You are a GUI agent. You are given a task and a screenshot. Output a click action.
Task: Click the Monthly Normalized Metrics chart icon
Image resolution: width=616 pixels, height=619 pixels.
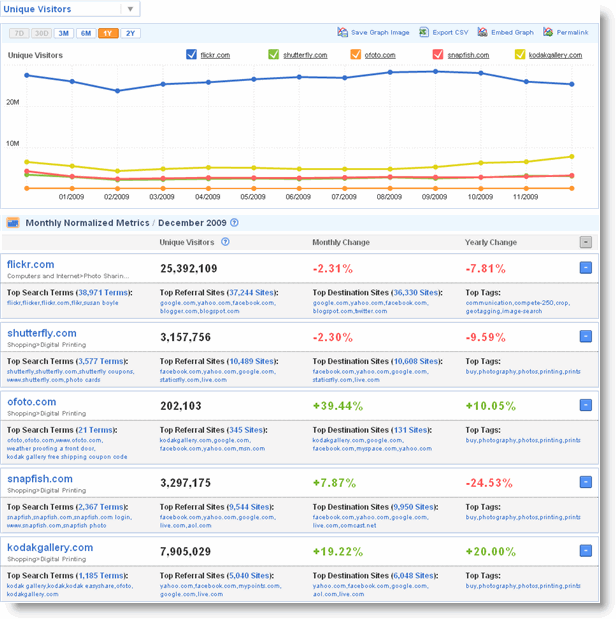point(13,223)
